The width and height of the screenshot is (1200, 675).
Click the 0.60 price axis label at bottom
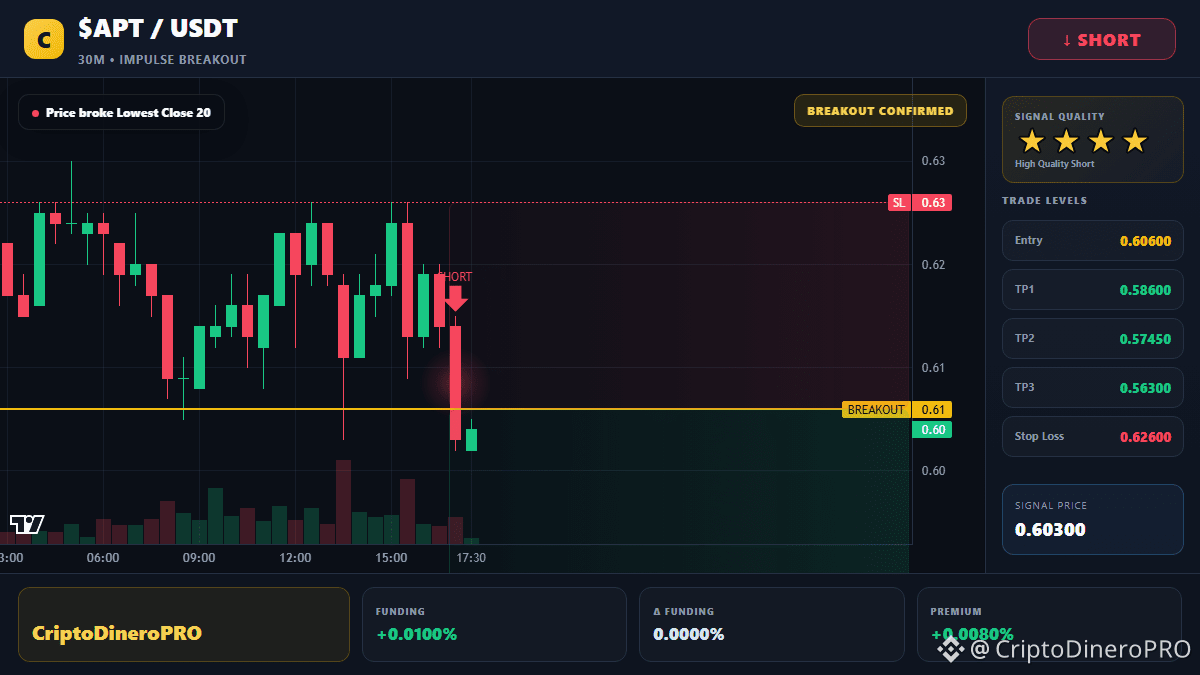click(x=933, y=471)
